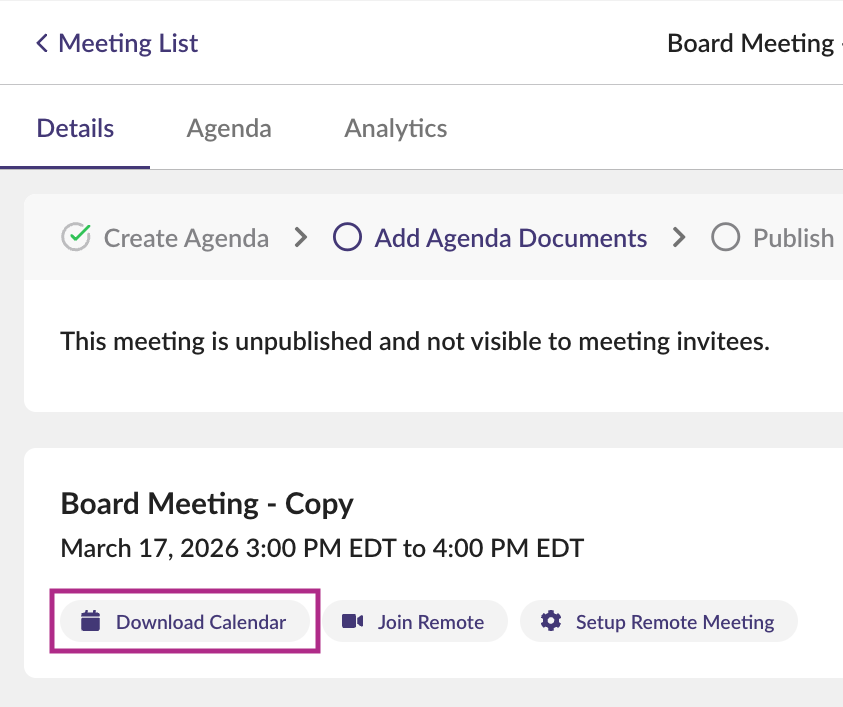The height and width of the screenshot is (707, 843).
Task: Click the calendar icon in Download Calendar
Action: [x=91, y=621]
